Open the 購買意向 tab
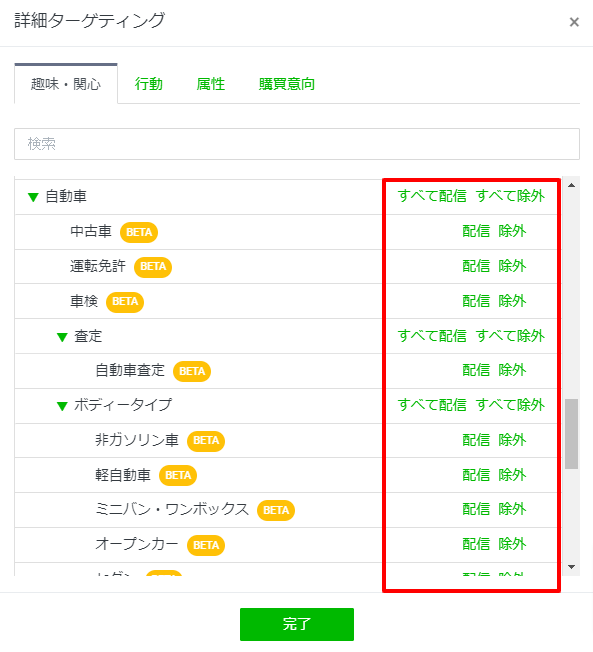The image size is (593, 652). 287,84
